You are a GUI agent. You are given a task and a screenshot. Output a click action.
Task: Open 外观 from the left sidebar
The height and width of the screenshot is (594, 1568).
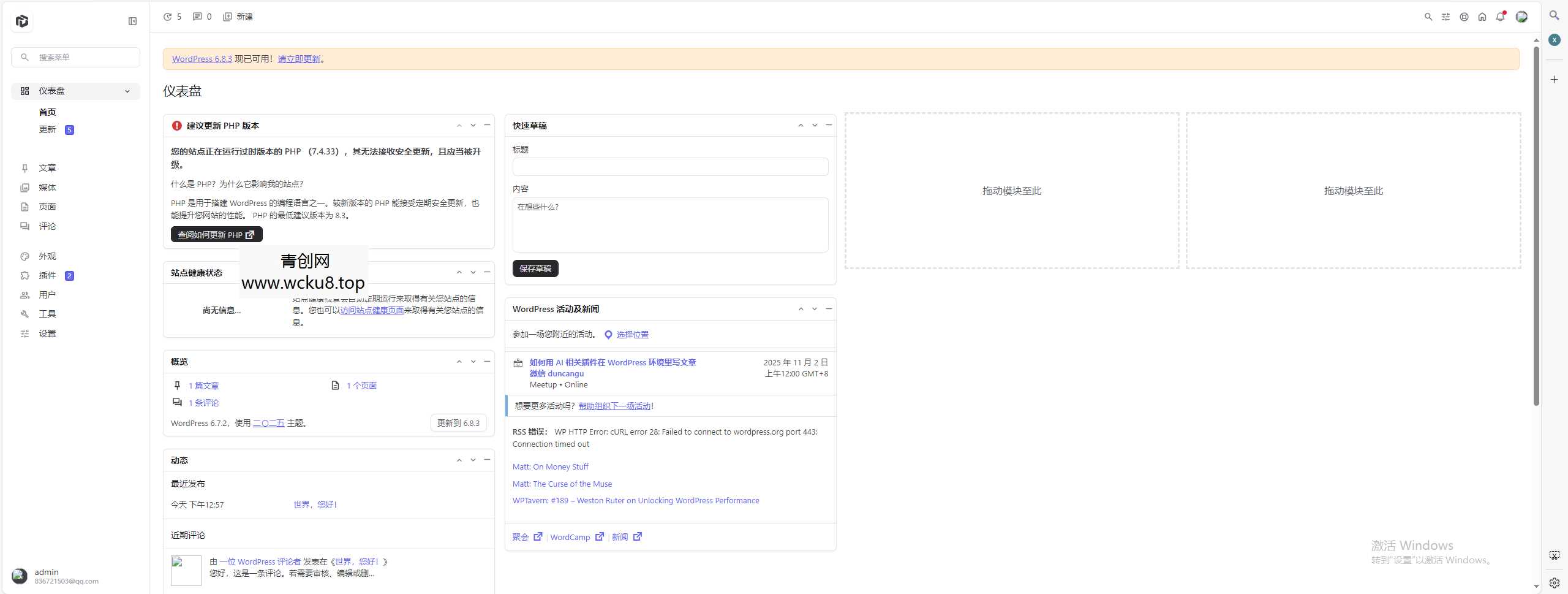(47, 256)
